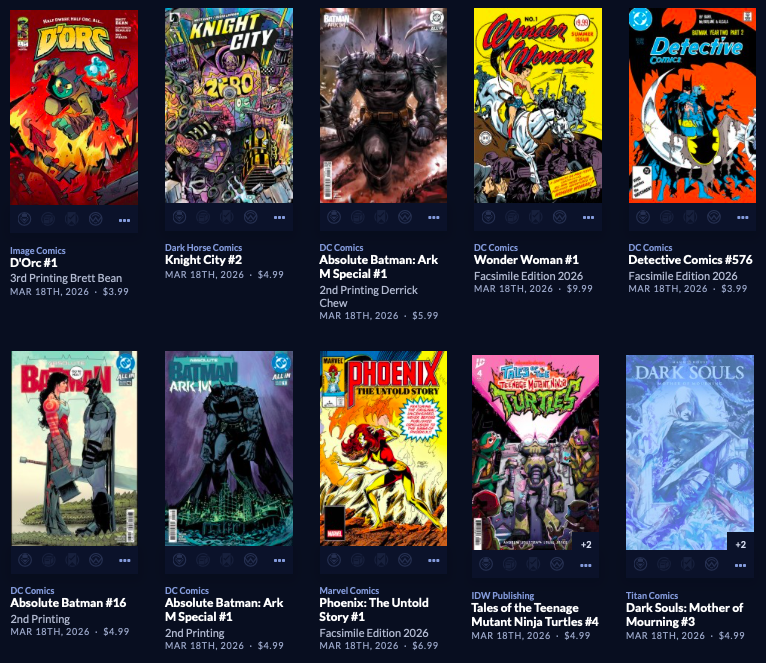Open the Derrick Chew Absolute Batman cover image
This screenshot has height=663, width=766.
[x=383, y=105]
